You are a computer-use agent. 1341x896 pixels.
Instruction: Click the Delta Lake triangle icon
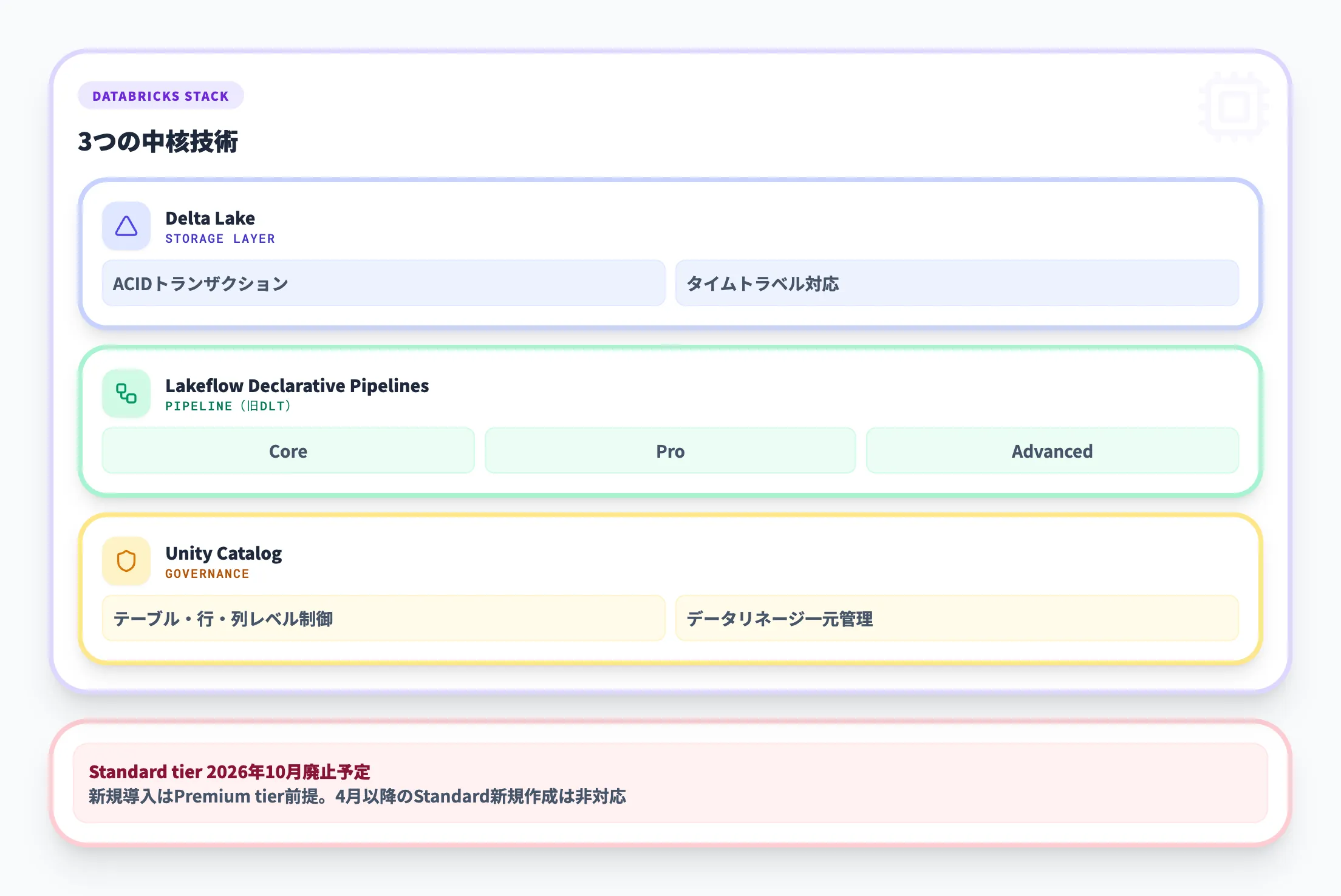tap(126, 225)
